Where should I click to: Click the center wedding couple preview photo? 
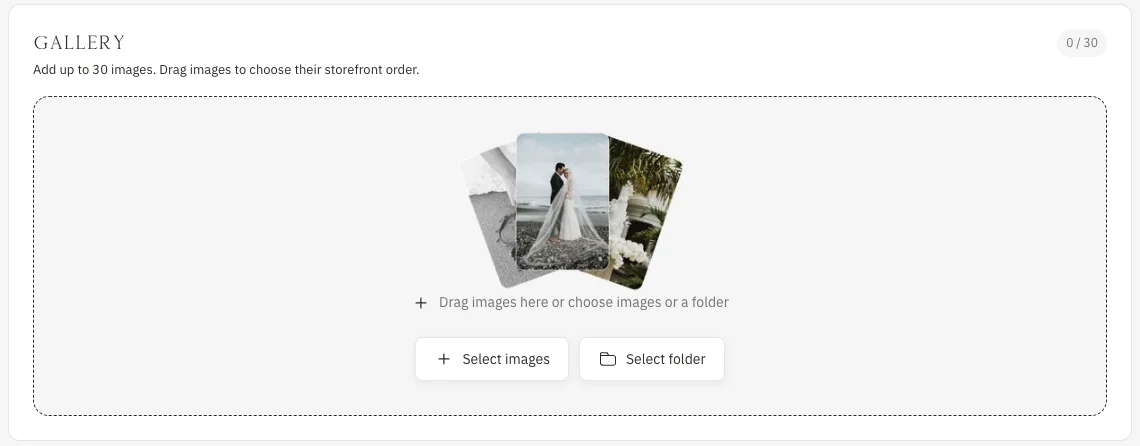pyautogui.click(x=562, y=202)
